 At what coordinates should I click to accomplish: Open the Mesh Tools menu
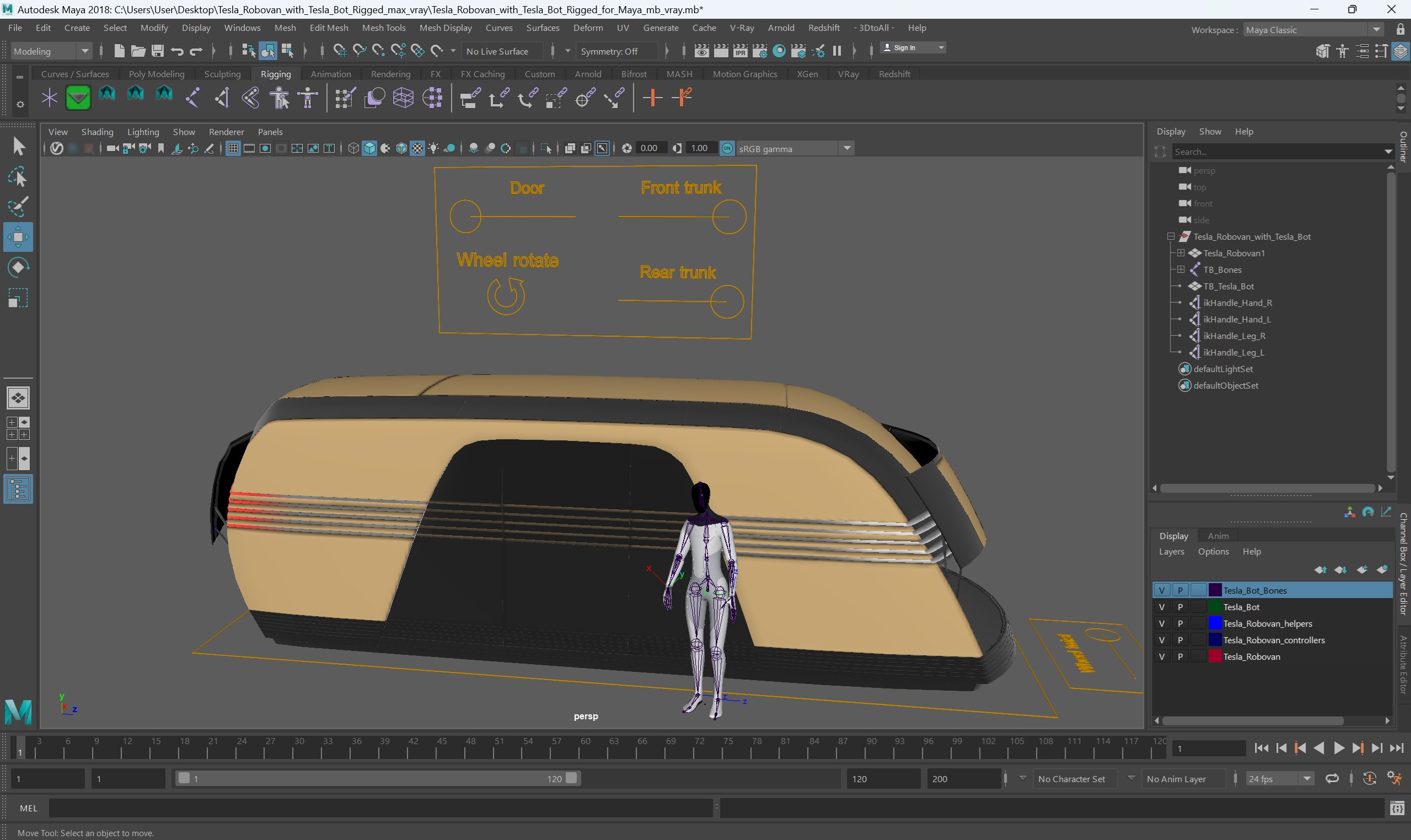383,28
